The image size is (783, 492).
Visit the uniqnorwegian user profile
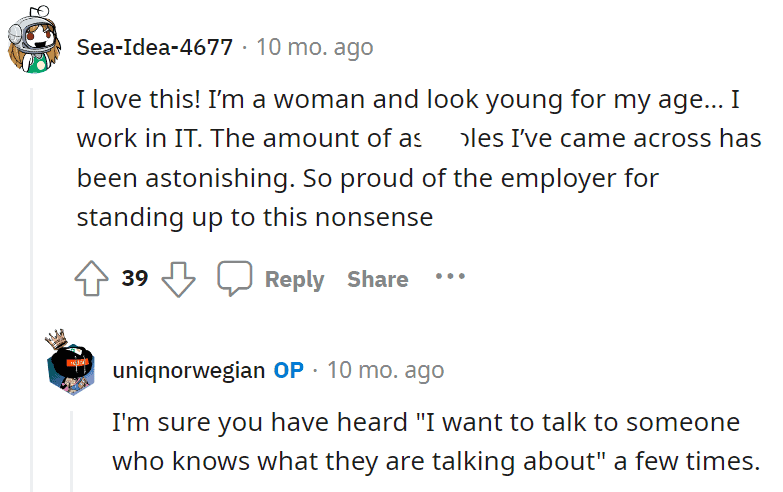click(189, 371)
